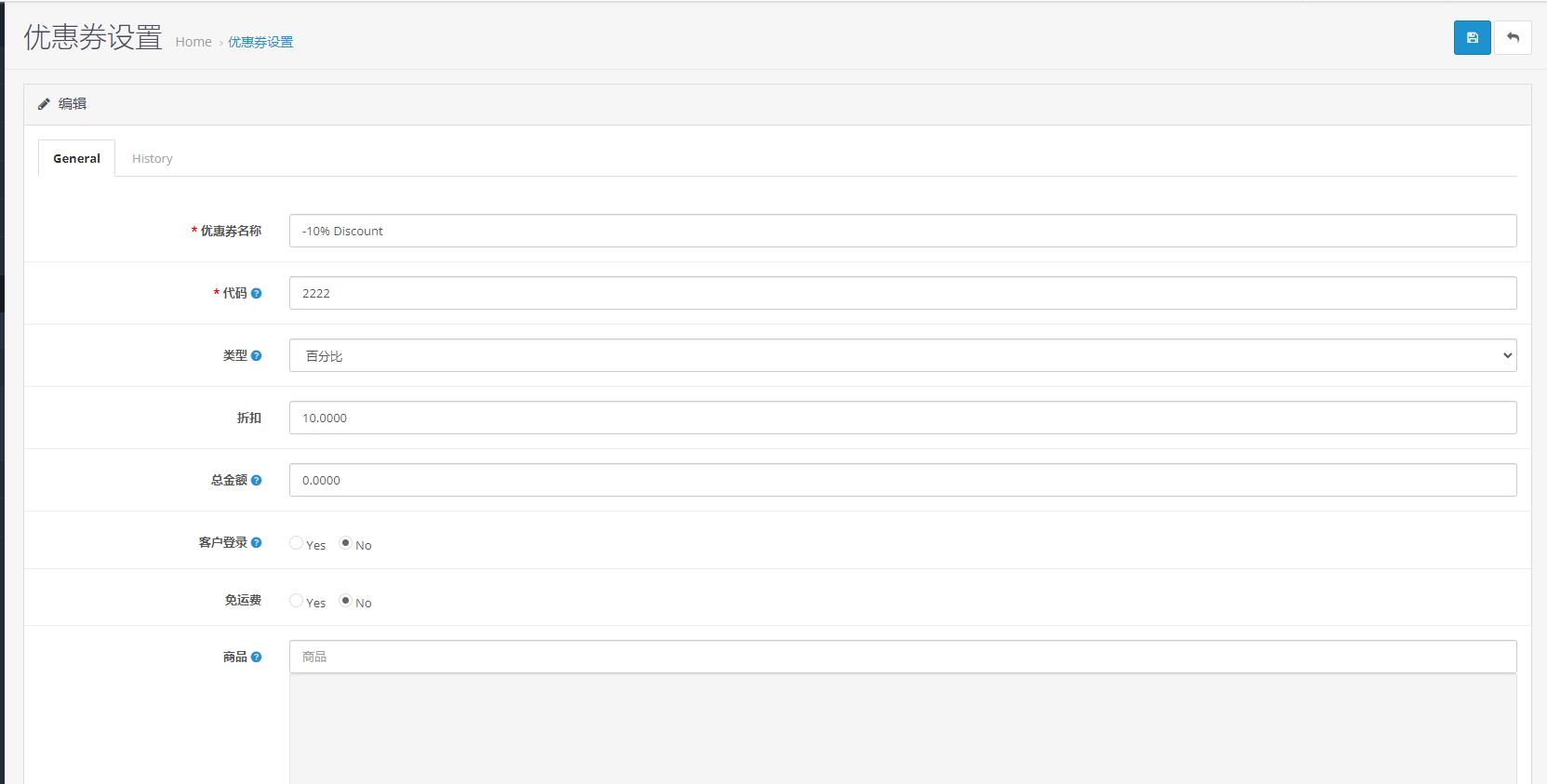Click pencil icon in 编辑 panel header
Screen dimensions: 1547x784
44,104
